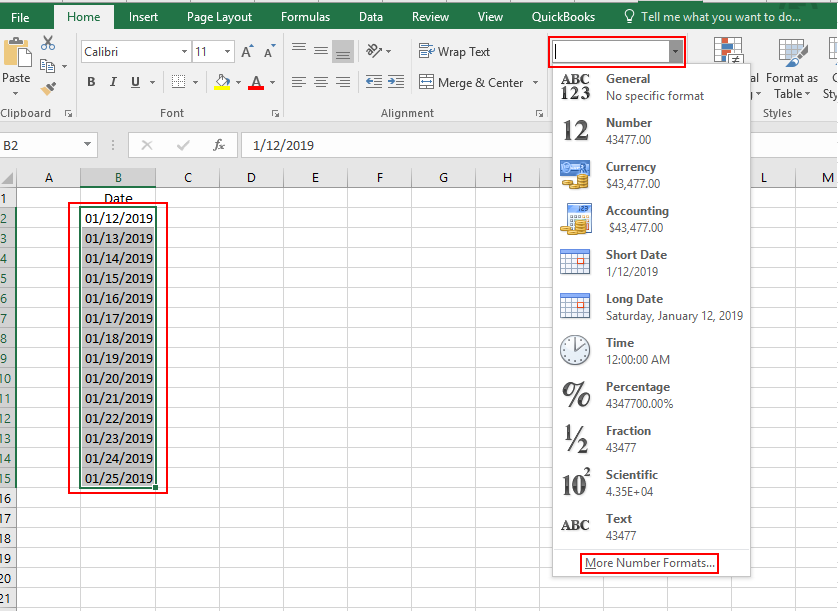The height and width of the screenshot is (611, 838).
Task: Click the Increase Font Size icon
Action: tap(247, 52)
